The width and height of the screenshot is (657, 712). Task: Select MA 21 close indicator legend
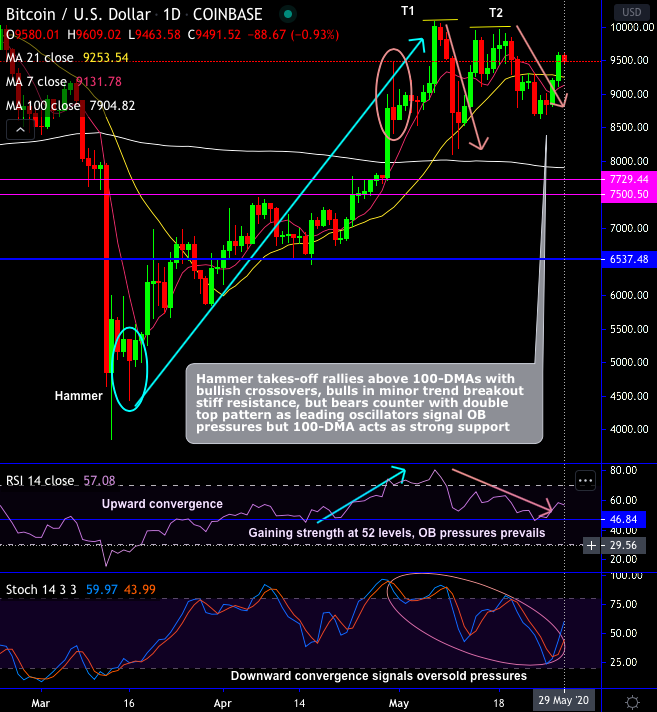click(40, 58)
